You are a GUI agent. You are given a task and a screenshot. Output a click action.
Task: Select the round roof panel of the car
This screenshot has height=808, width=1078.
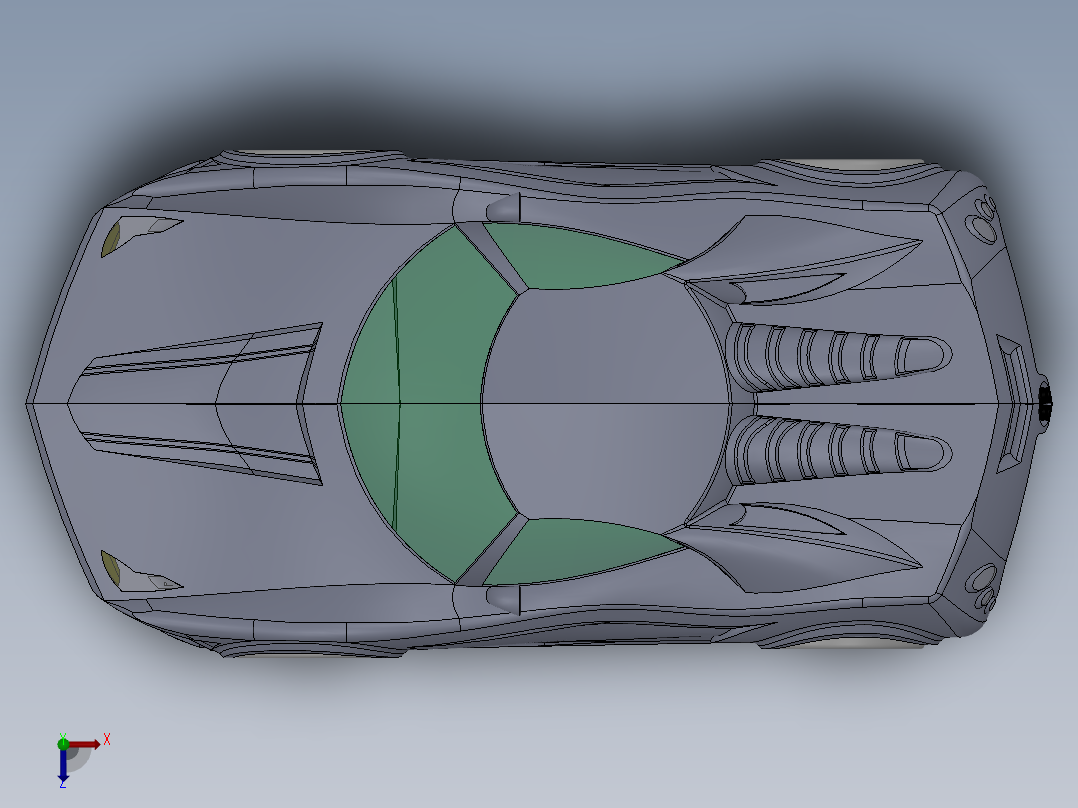[605, 404]
